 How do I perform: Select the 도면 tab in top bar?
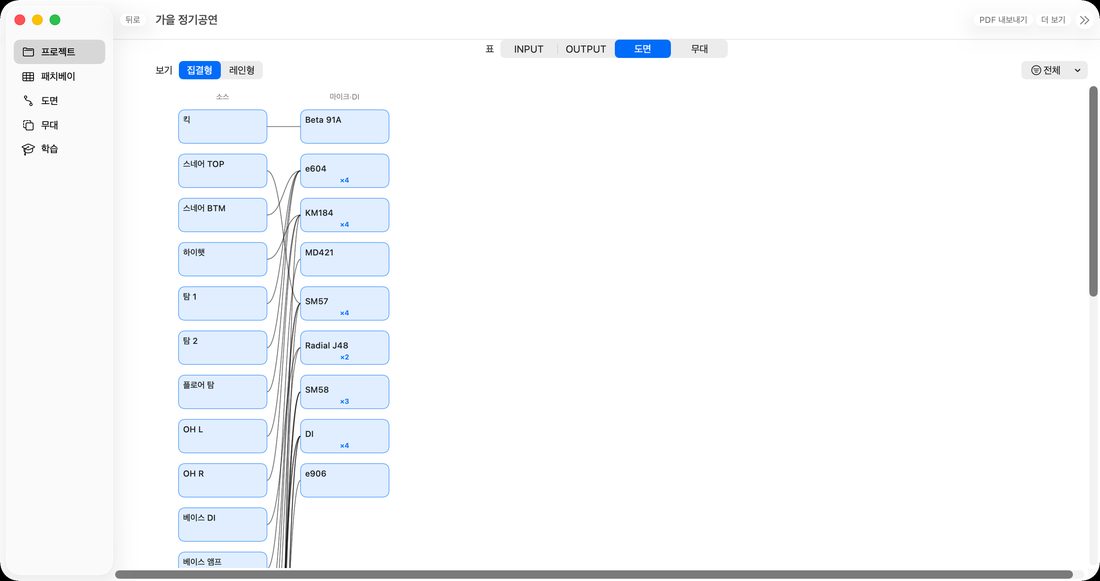point(643,49)
